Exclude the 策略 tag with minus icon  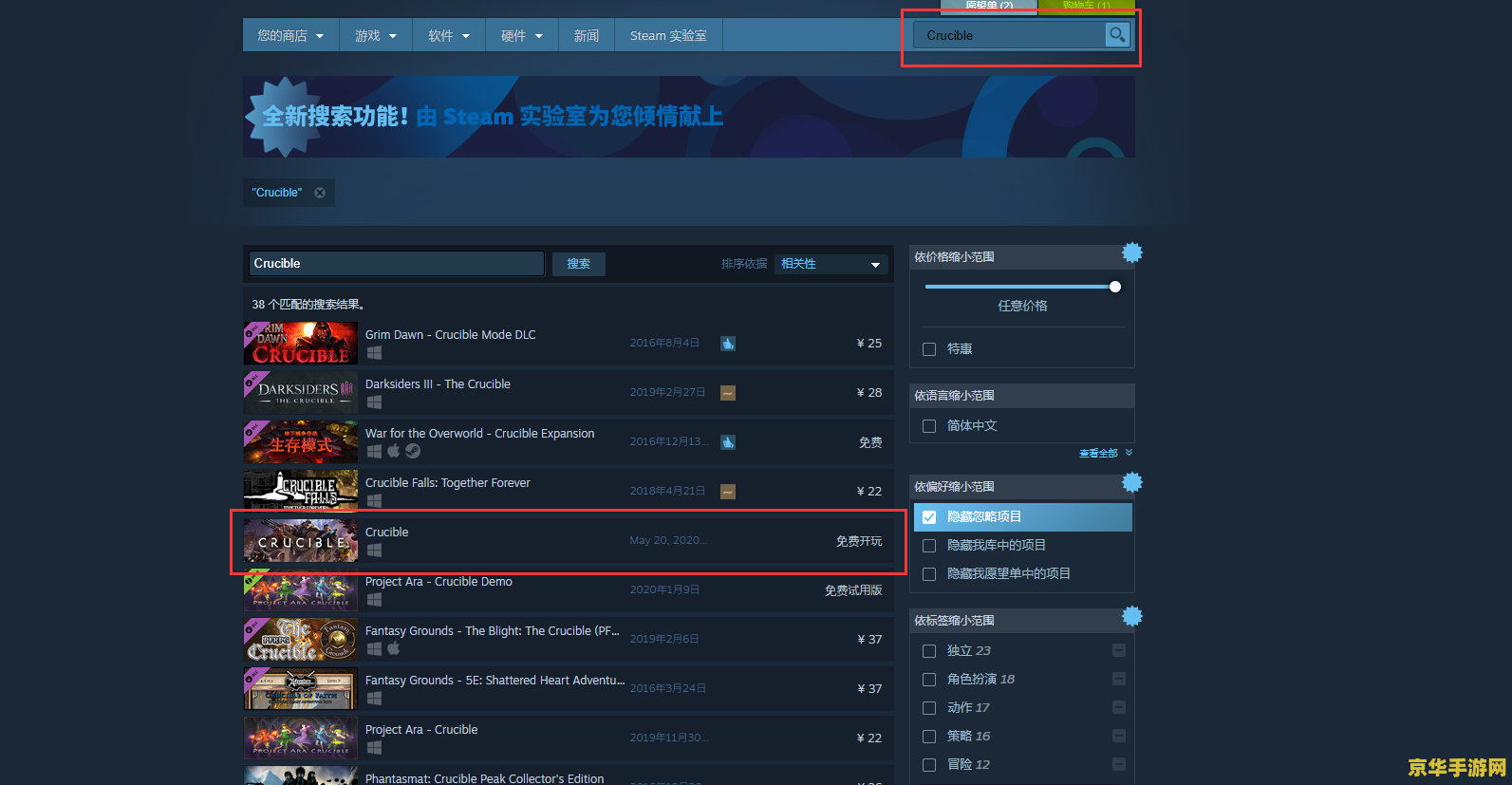click(1119, 736)
